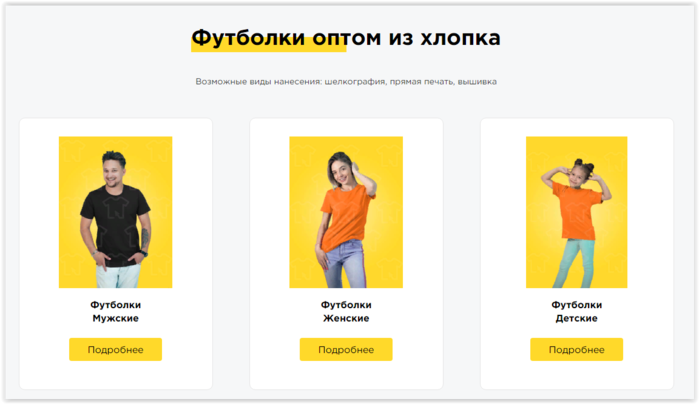Click the yellow highlight under Футболки
Screen dimensions: 699x404
[268, 46]
